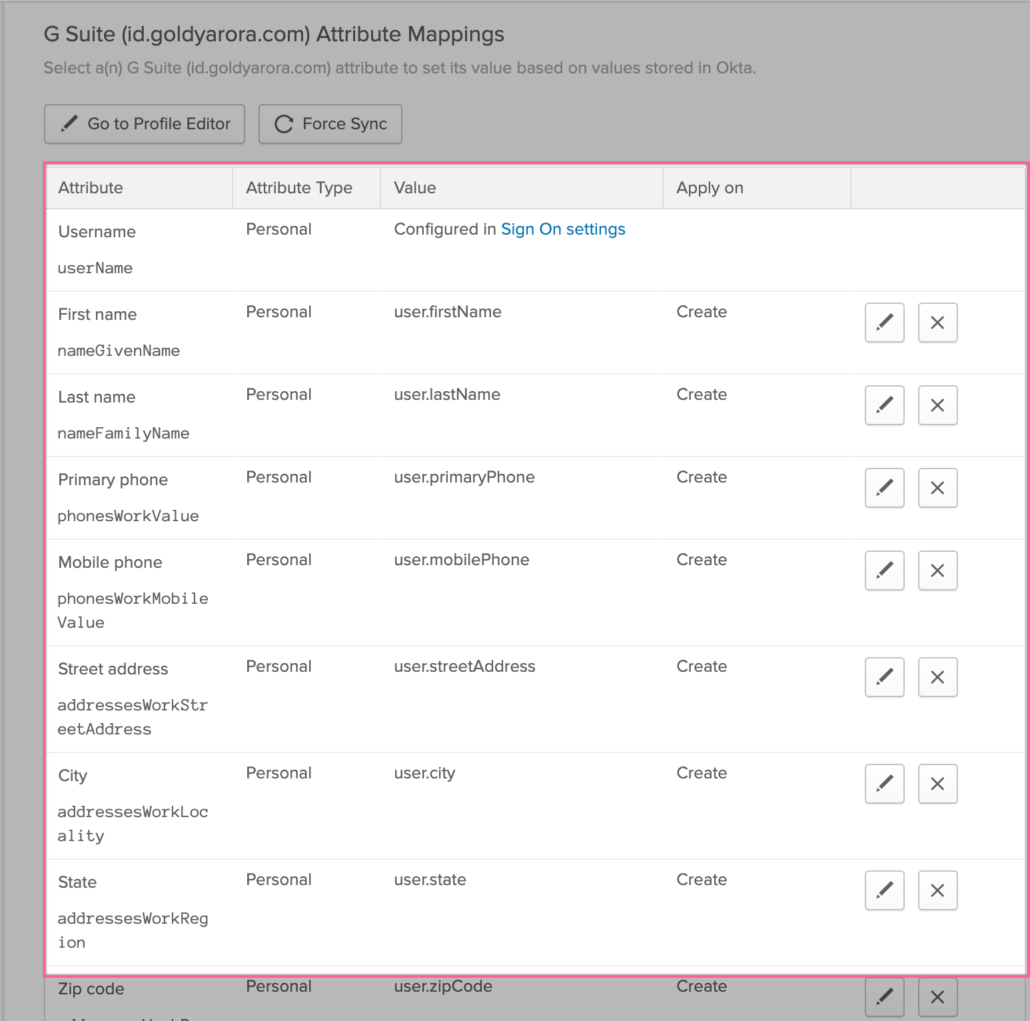Click the addressesWorkRegion variable text
This screenshot has width=1030, height=1021.
[133, 930]
